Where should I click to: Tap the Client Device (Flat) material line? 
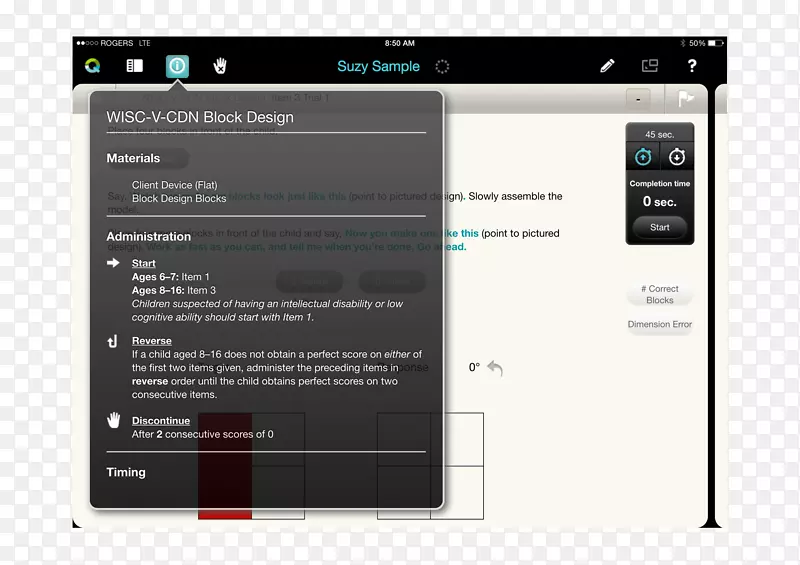tap(174, 185)
